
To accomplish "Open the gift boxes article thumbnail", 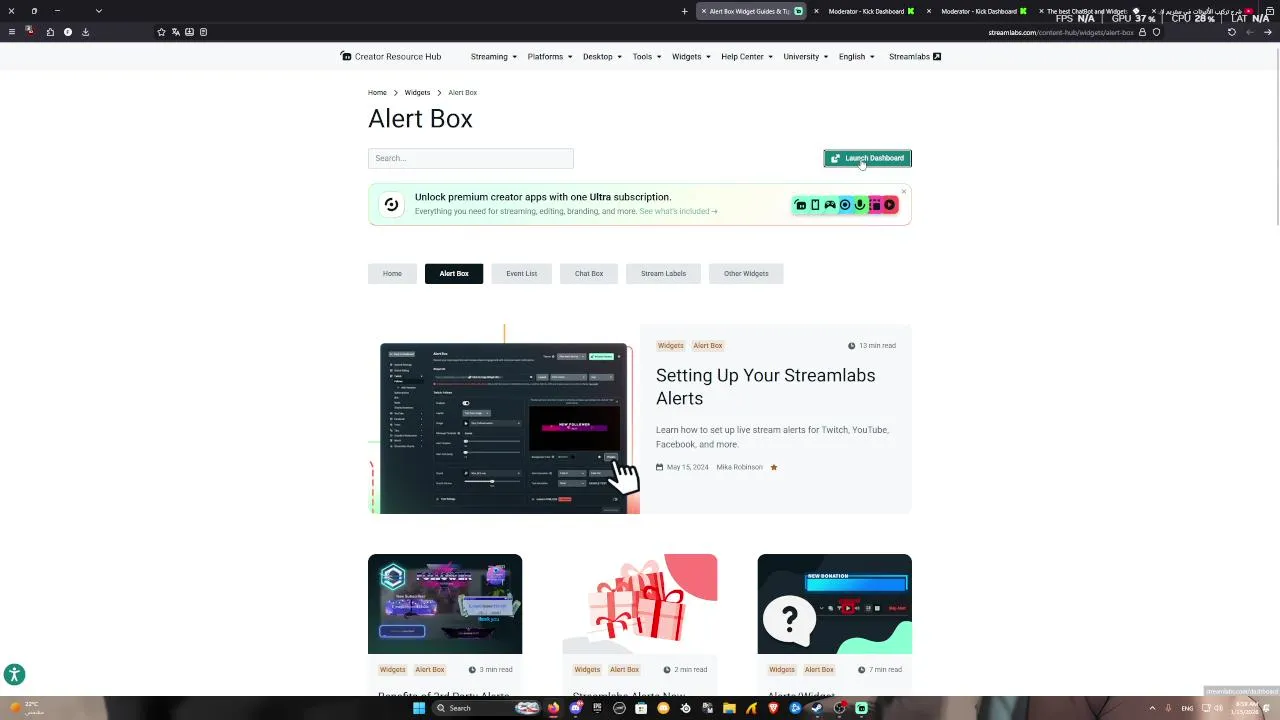I will click(x=640, y=604).
